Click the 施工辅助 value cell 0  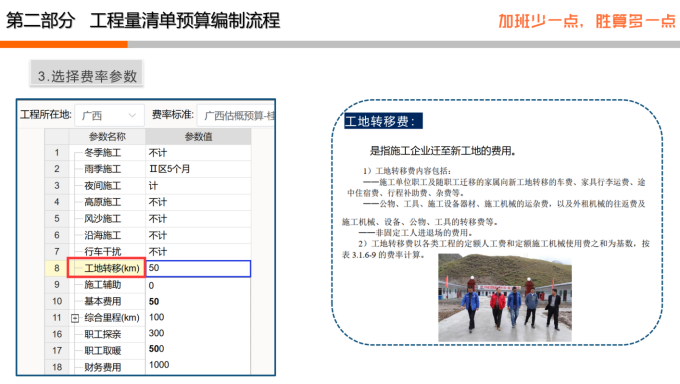click(x=198, y=285)
